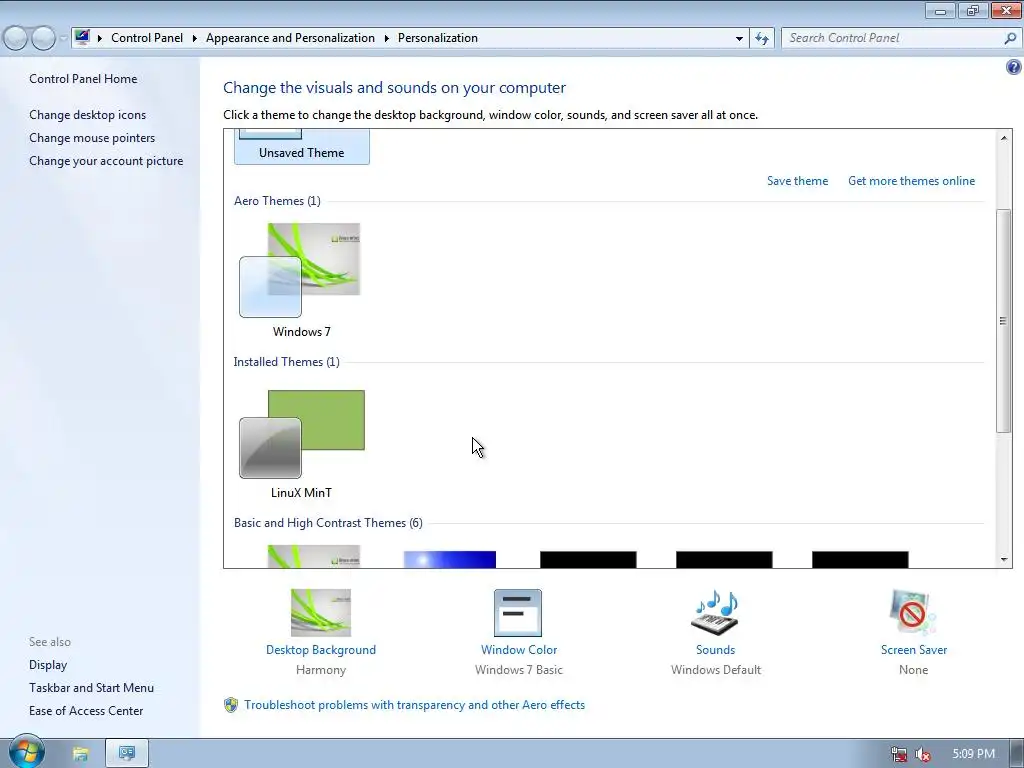Click the Aero Themes (1) heading
This screenshot has height=768, width=1024.
click(x=277, y=200)
